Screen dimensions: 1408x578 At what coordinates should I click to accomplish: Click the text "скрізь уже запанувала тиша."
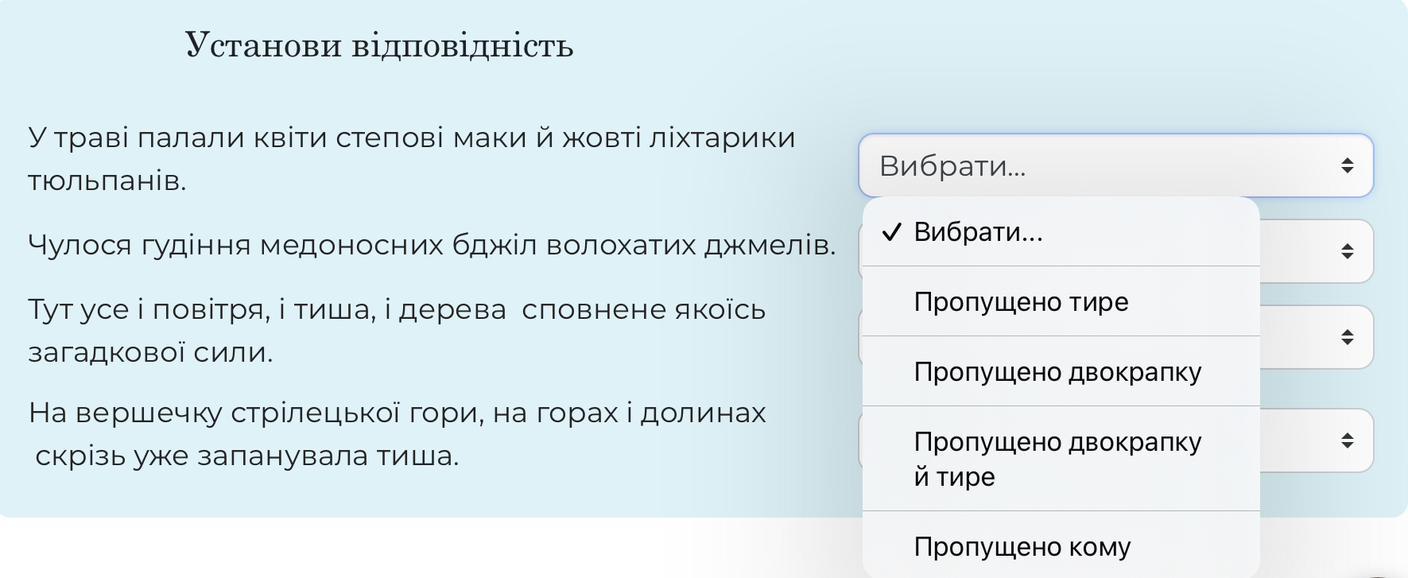click(x=247, y=456)
